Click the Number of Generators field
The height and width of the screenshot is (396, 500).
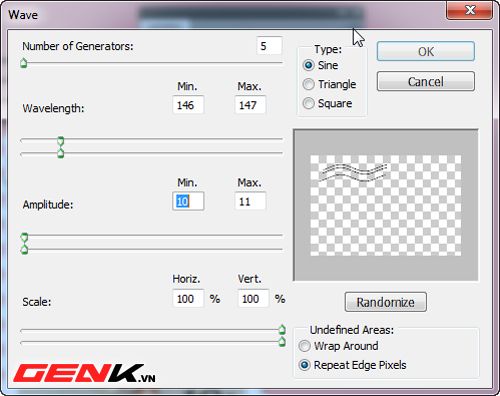click(x=269, y=46)
